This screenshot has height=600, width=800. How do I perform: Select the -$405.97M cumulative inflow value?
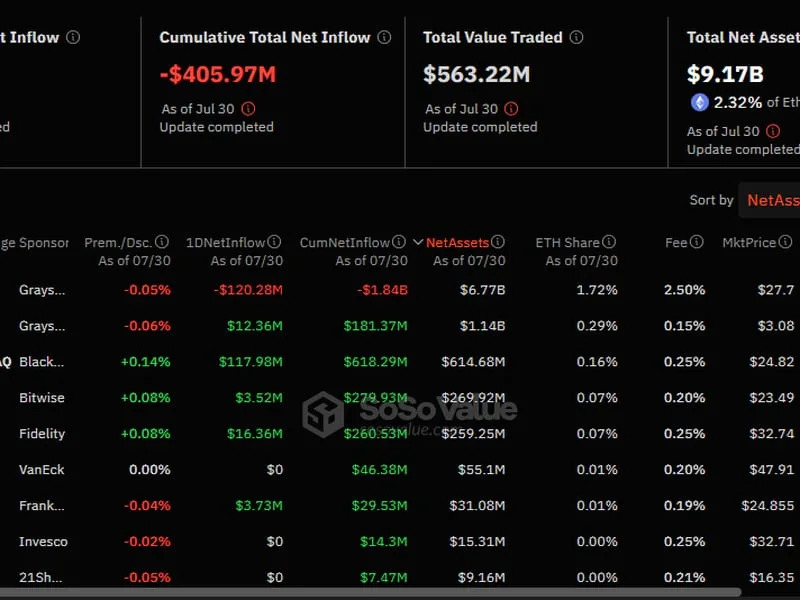click(218, 74)
